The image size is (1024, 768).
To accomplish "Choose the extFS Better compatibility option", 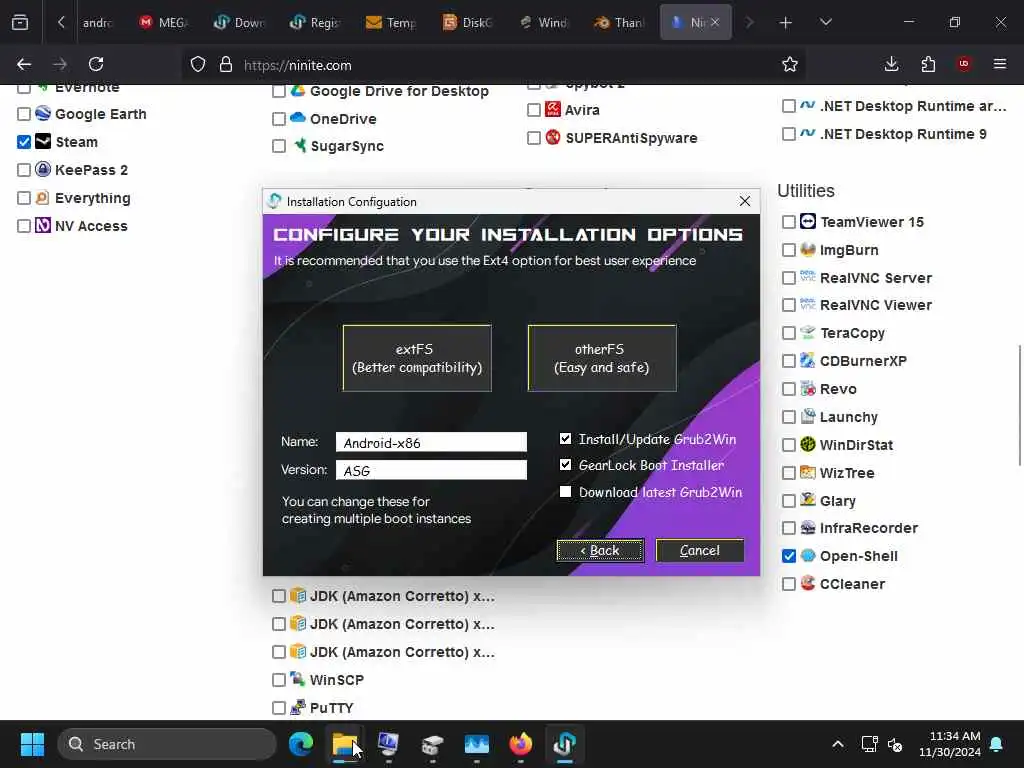I will pos(417,358).
